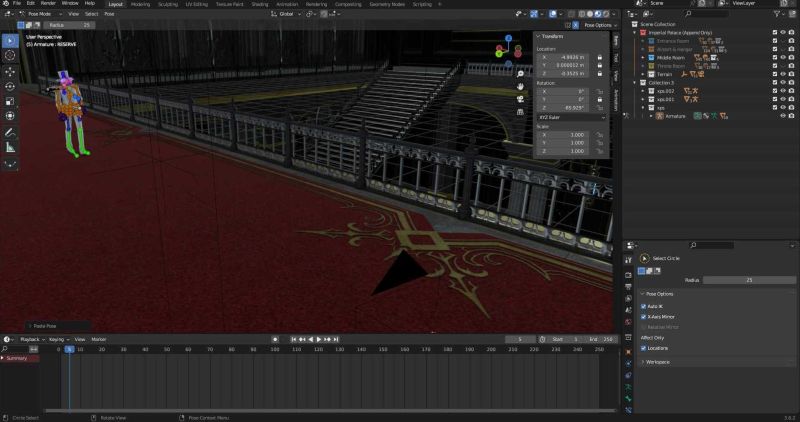Collapse Imperial Palace collection in outliner
This screenshot has height=422, width=800.
point(635,33)
